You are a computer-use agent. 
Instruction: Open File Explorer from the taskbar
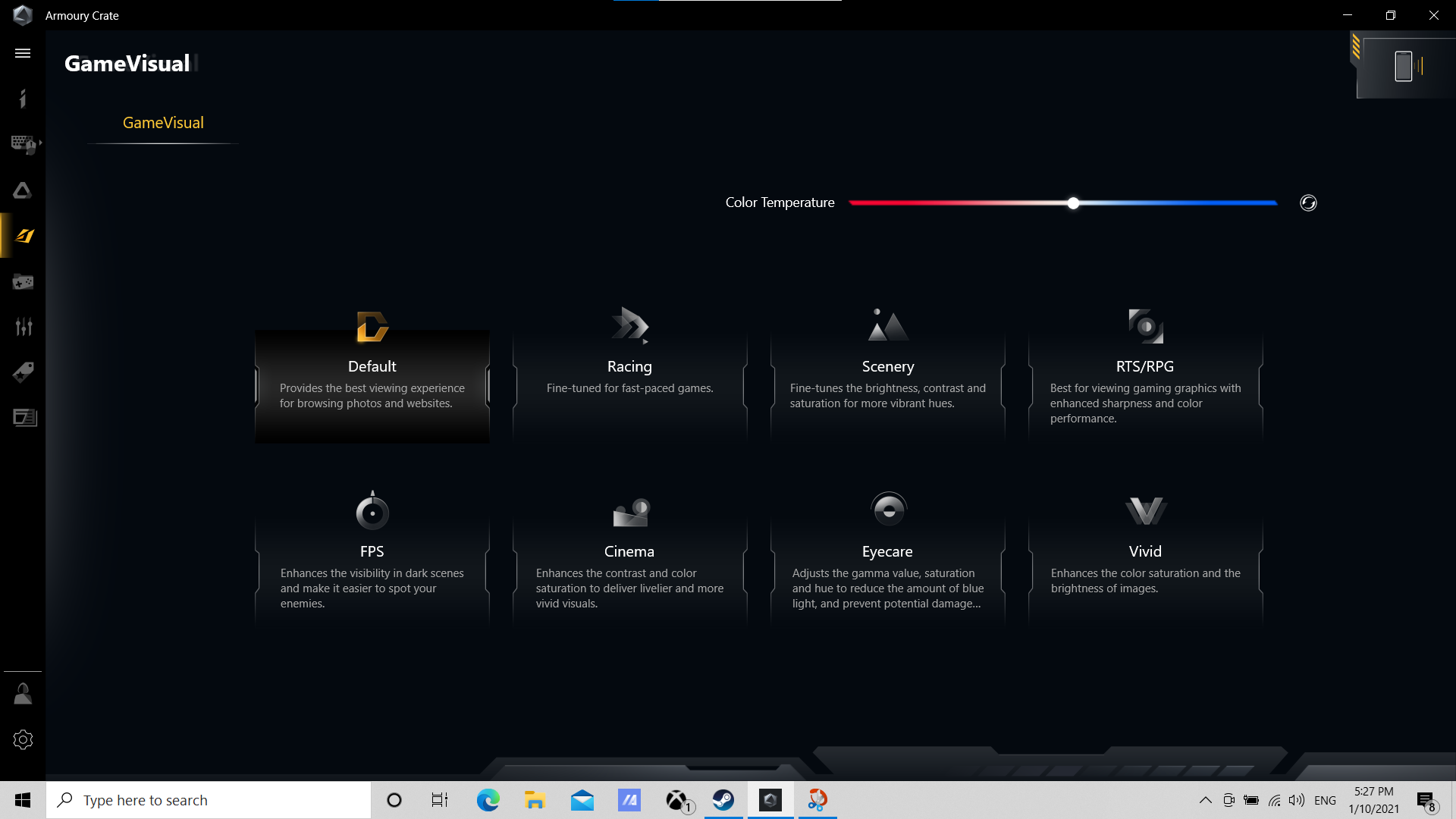(x=535, y=800)
